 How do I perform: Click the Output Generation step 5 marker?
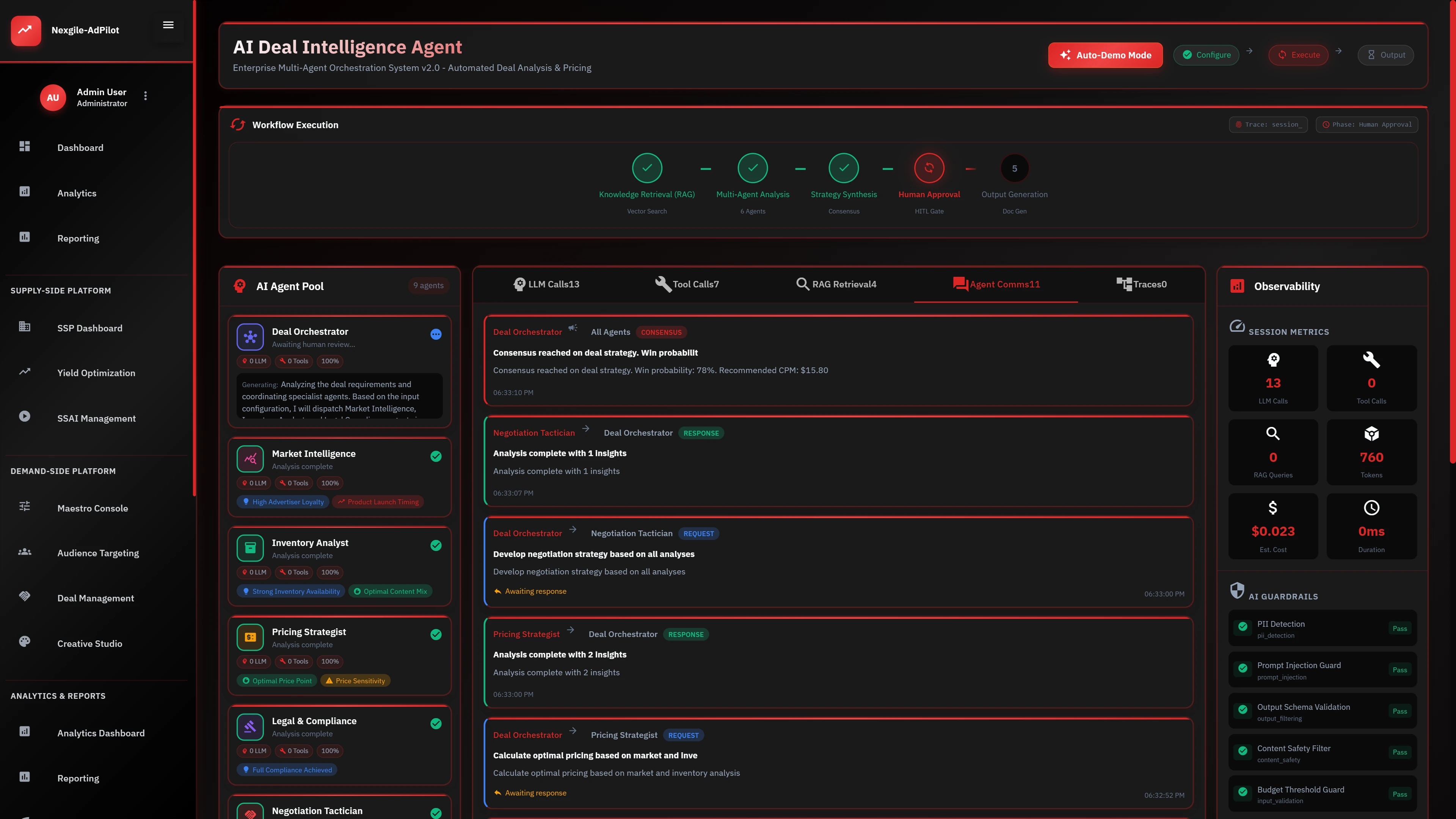point(1014,168)
